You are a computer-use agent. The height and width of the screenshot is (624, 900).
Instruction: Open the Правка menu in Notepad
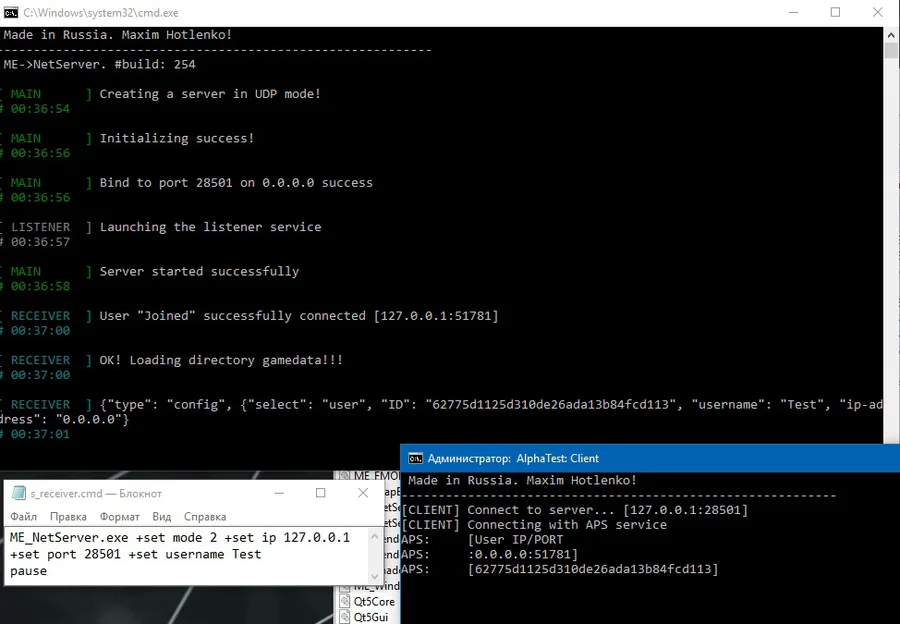click(68, 517)
